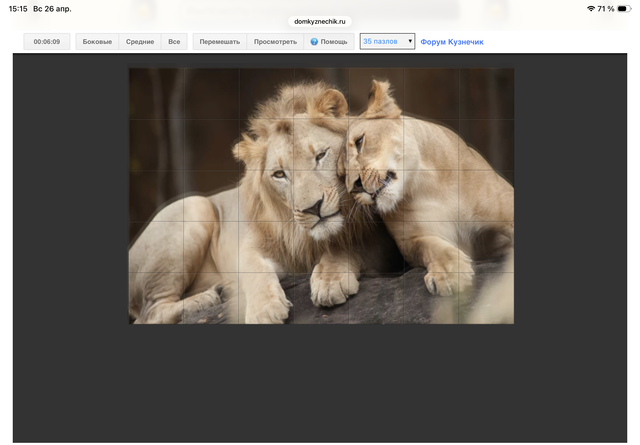This screenshot has width=640, height=445.
Task: Click the male lion's open eye piece
Action: click(280, 173)
